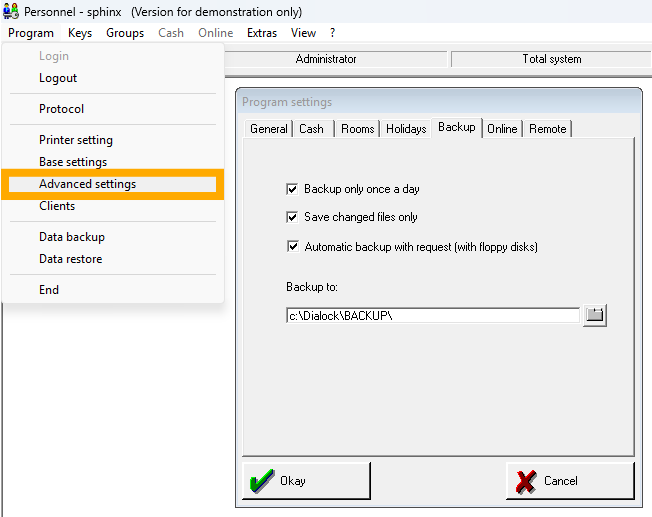Toggle Backup only once a day checkbox

pyautogui.click(x=292, y=189)
